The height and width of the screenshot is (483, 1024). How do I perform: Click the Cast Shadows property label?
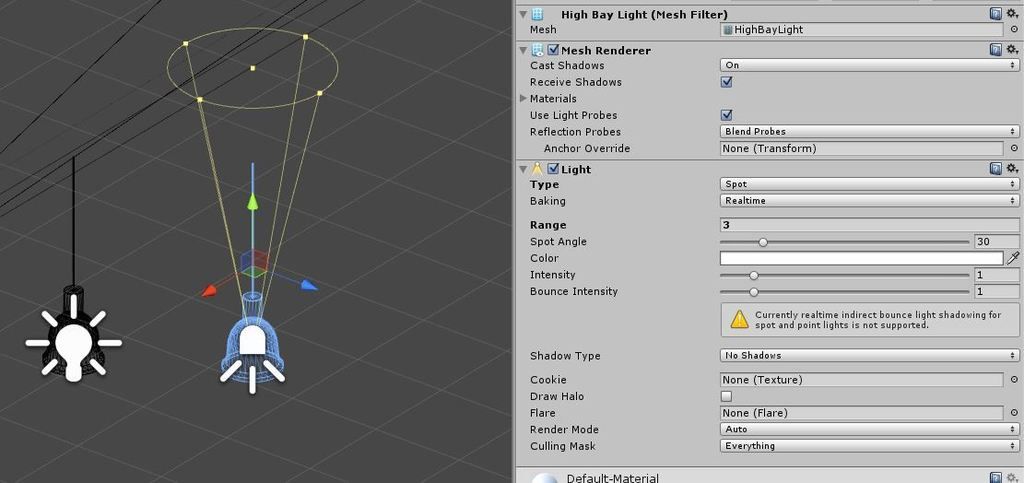tap(567, 65)
